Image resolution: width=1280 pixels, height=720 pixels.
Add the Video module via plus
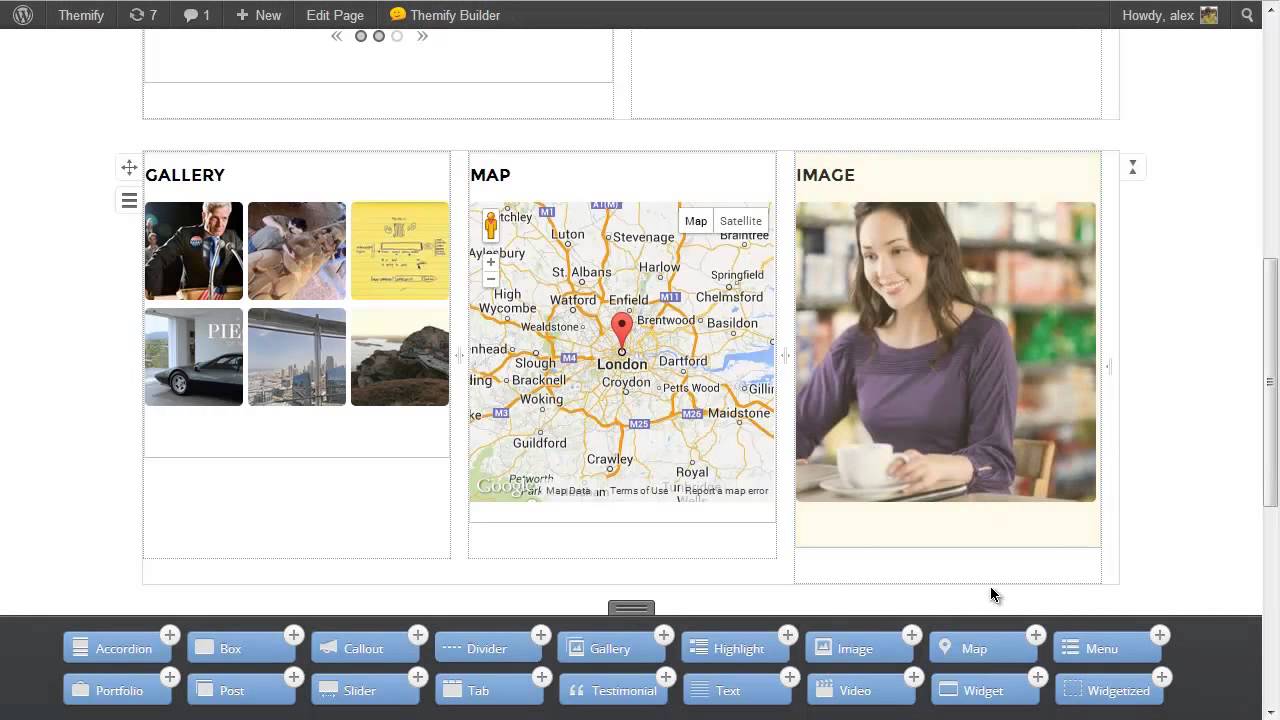point(913,677)
